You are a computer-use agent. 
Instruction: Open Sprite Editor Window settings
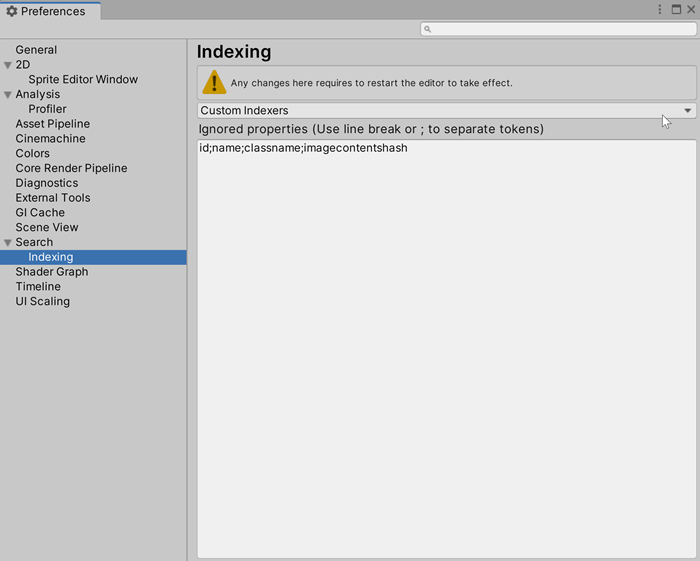(x=83, y=79)
